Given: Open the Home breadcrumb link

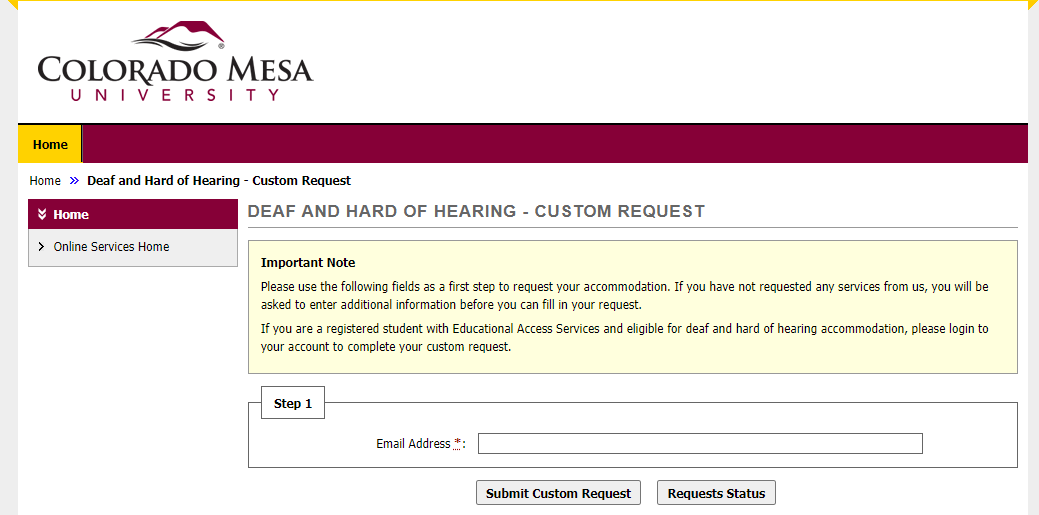Looking at the screenshot, I should click(45, 181).
